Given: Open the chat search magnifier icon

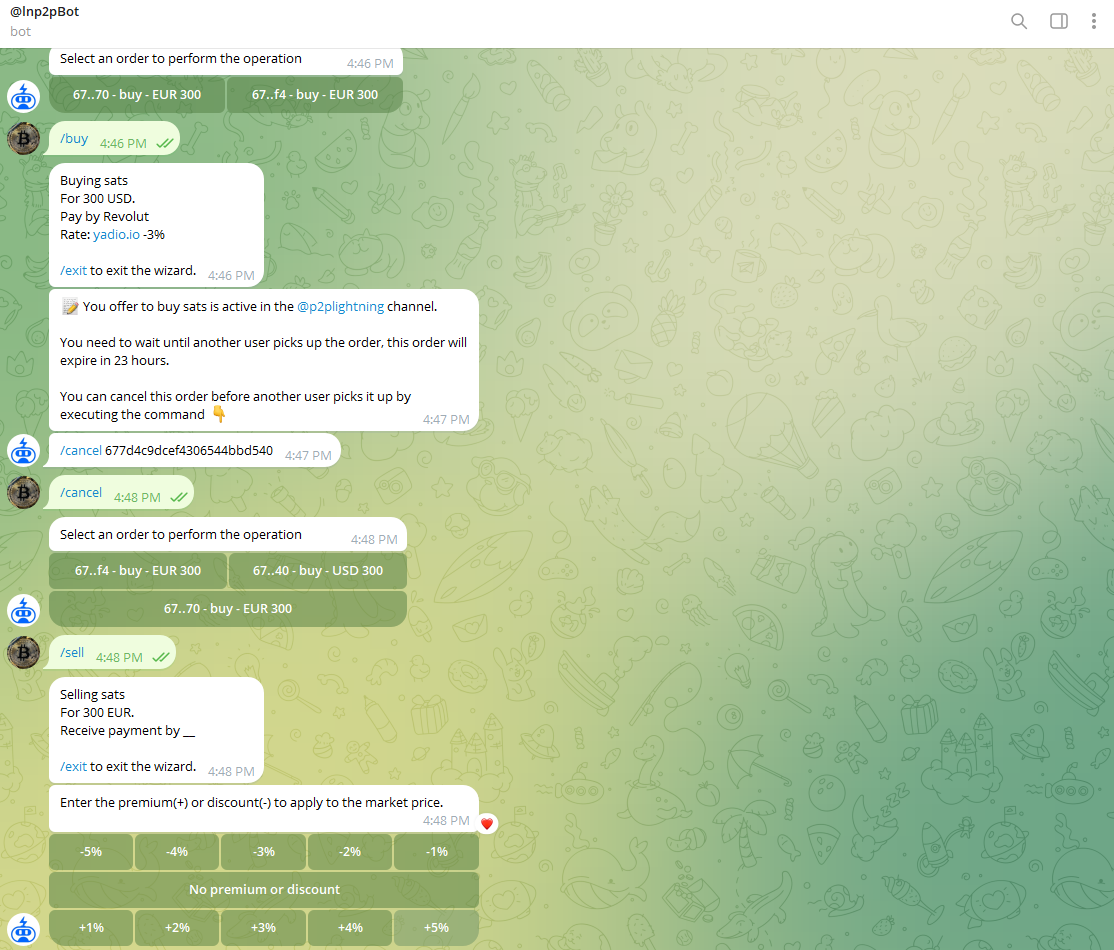Looking at the screenshot, I should pyautogui.click(x=1019, y=21).
